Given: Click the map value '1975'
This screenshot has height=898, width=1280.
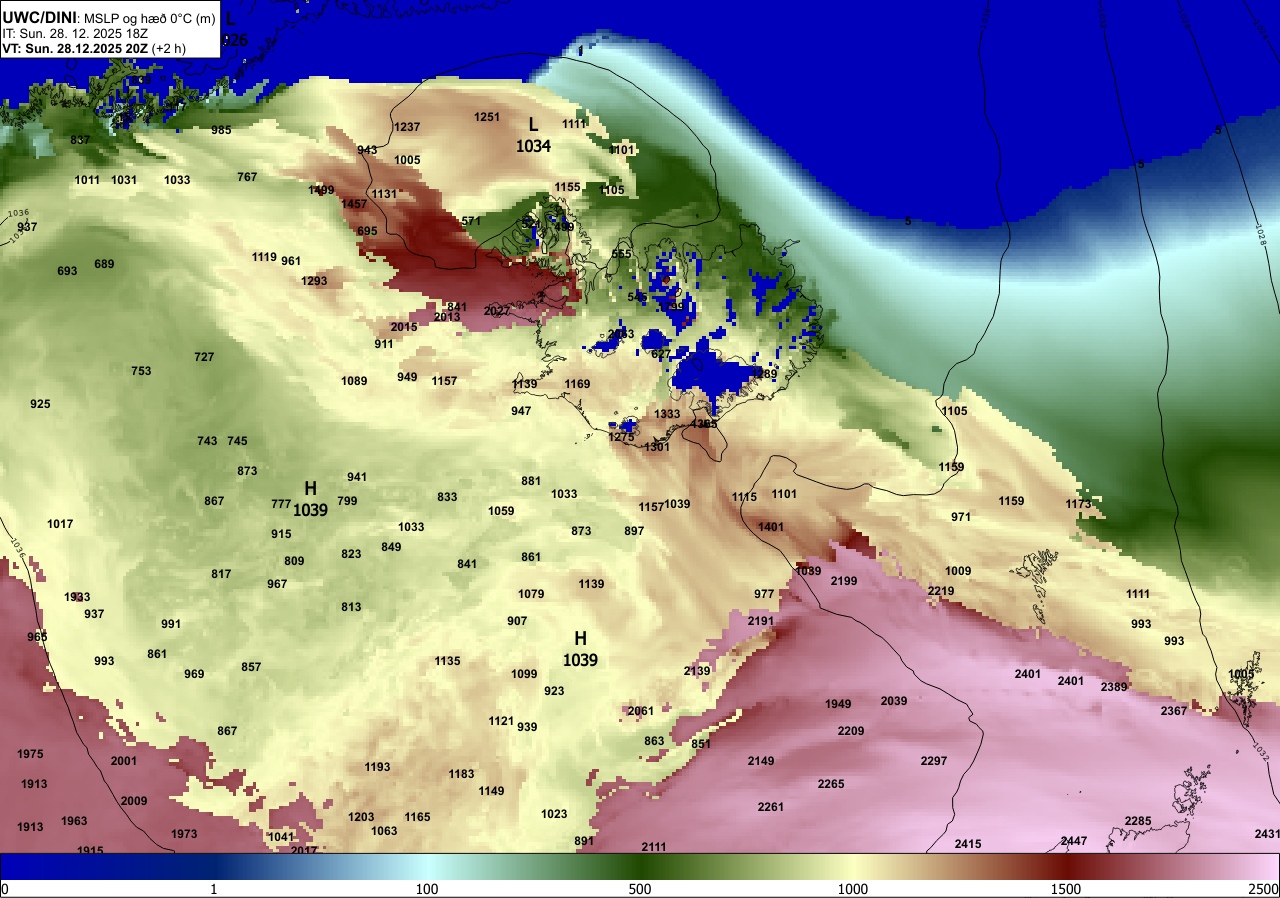Looking at the screenshot, I should (31, 754).
